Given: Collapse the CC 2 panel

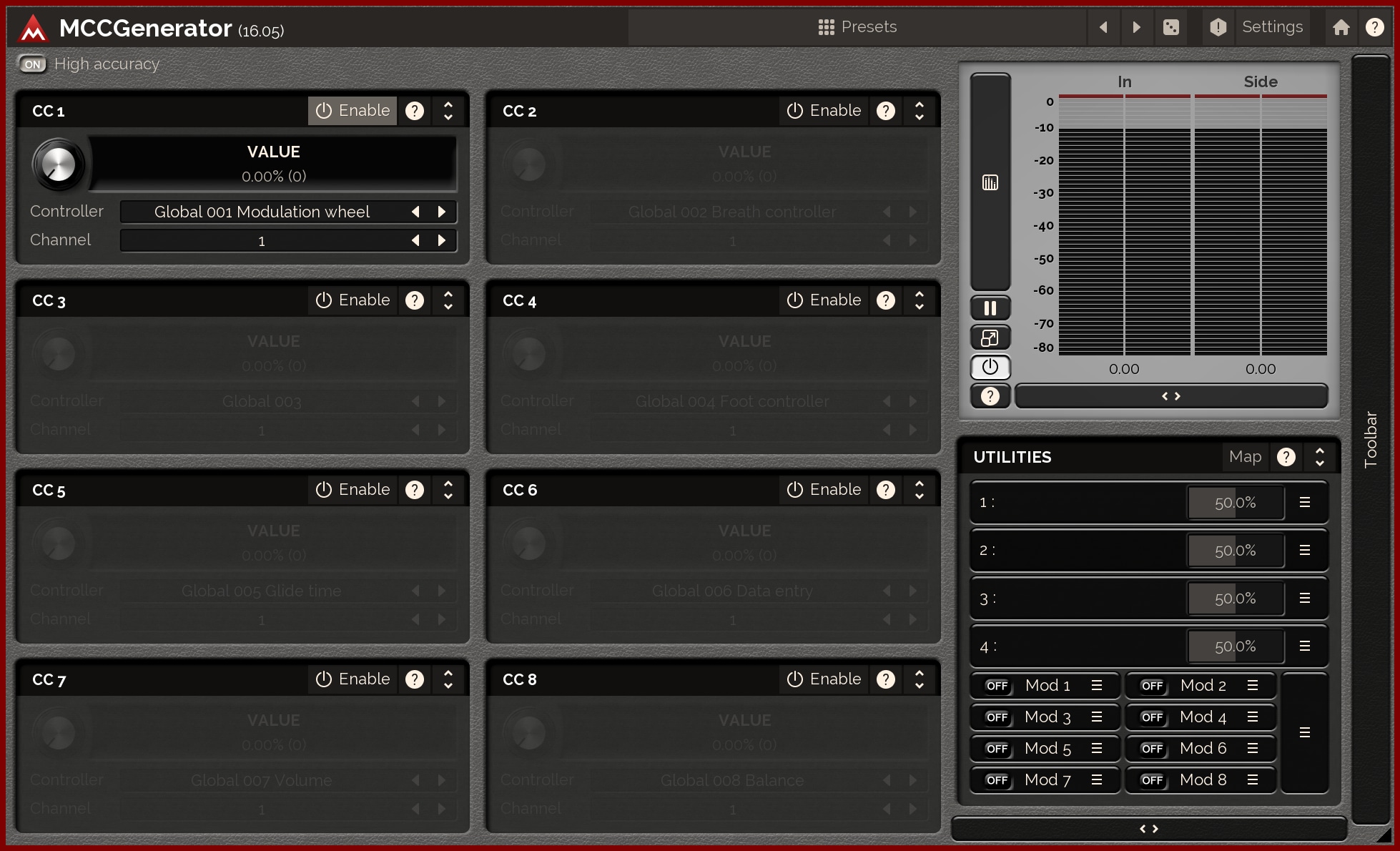Looking at the screenshot, I should pyautogui.click(x=920, y=111).
